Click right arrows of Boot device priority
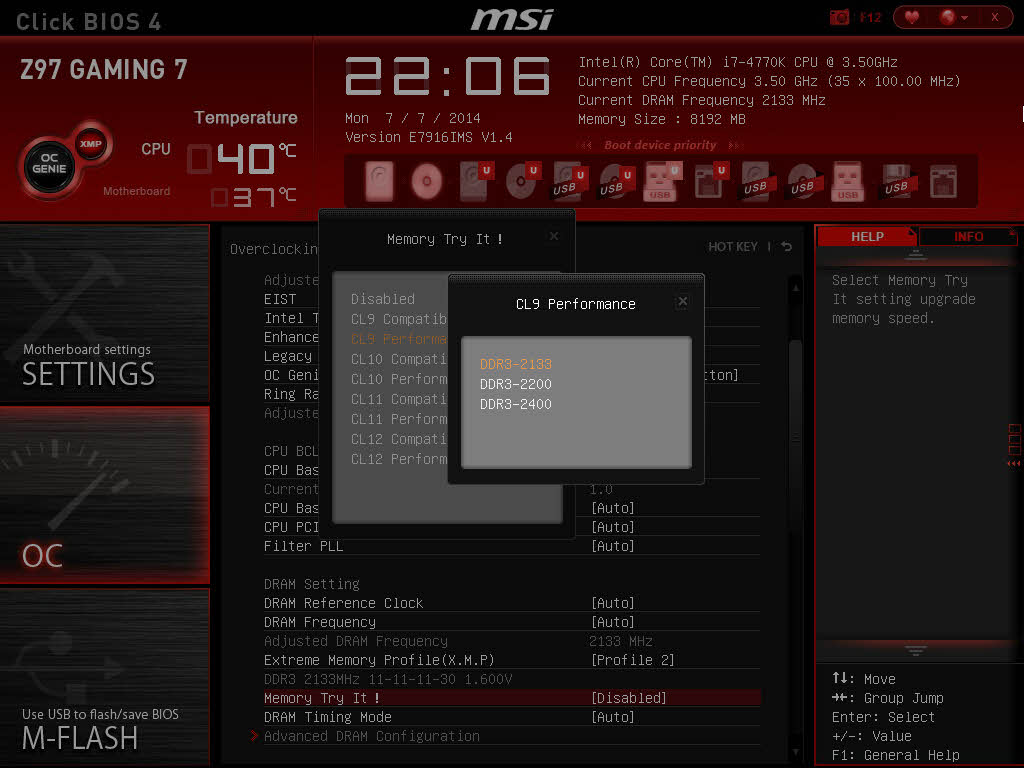This screenshot has height=768, width=1024. 735,145
